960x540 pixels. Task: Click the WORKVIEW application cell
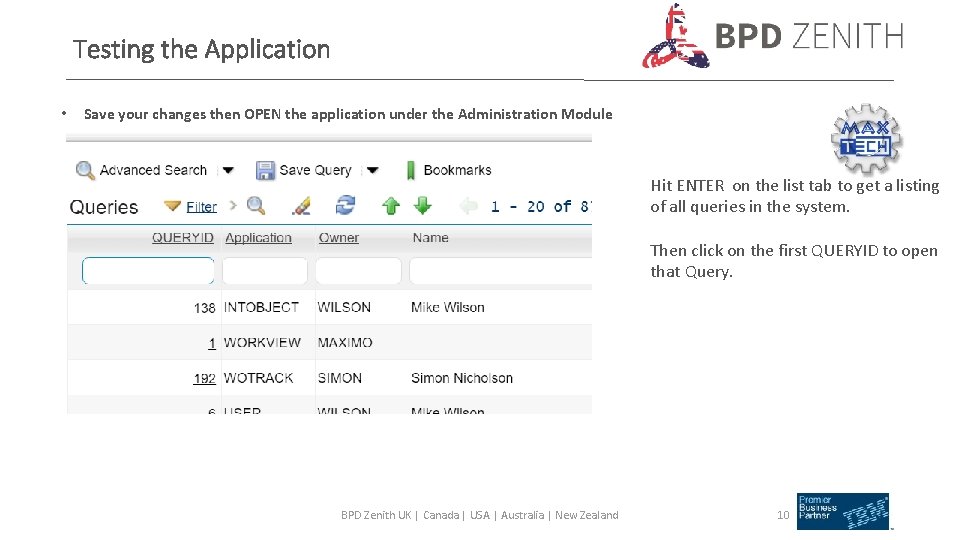tap(262, 343)
